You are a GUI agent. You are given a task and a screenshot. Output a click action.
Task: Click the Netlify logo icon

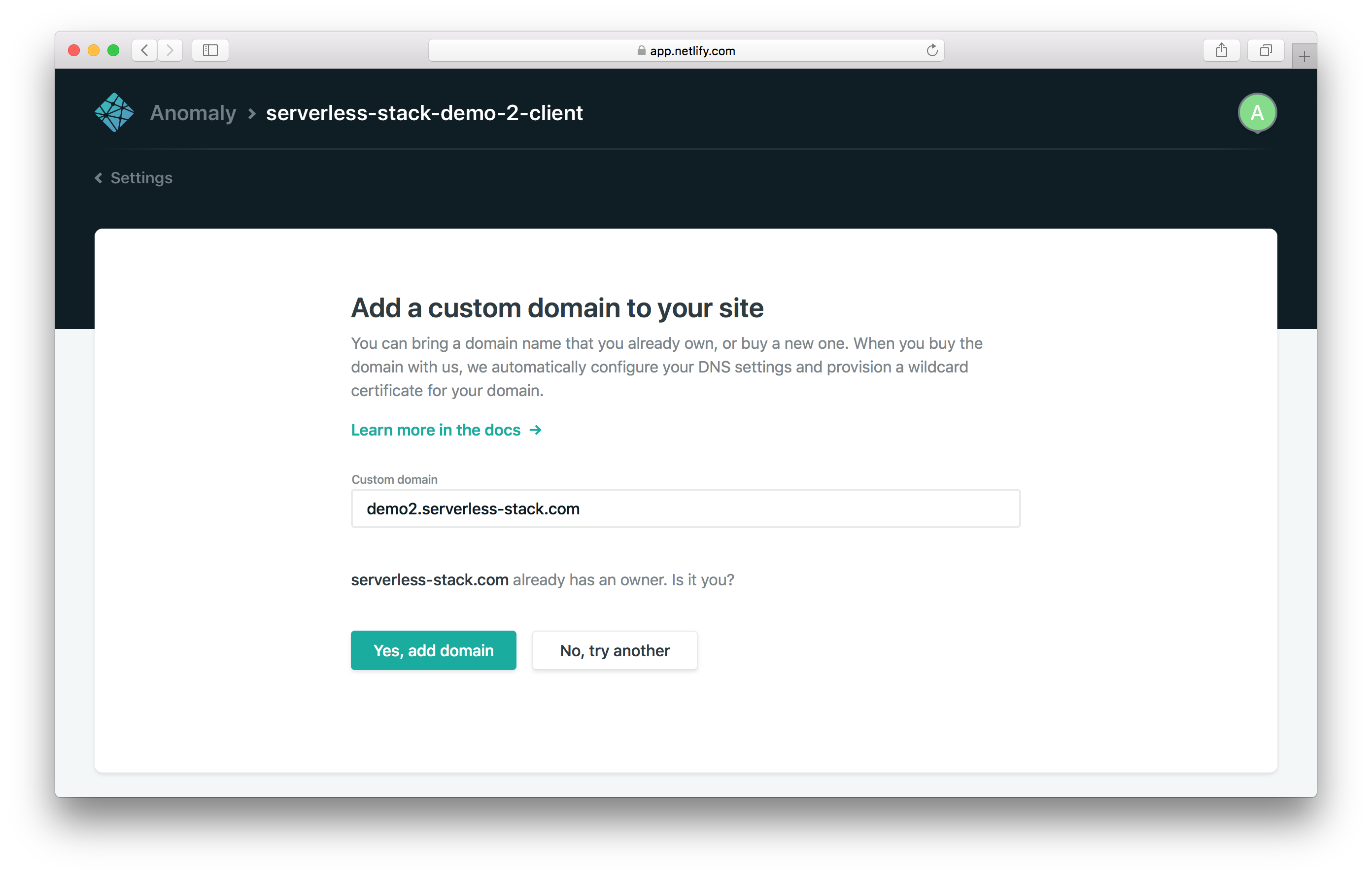coord(114,112)
